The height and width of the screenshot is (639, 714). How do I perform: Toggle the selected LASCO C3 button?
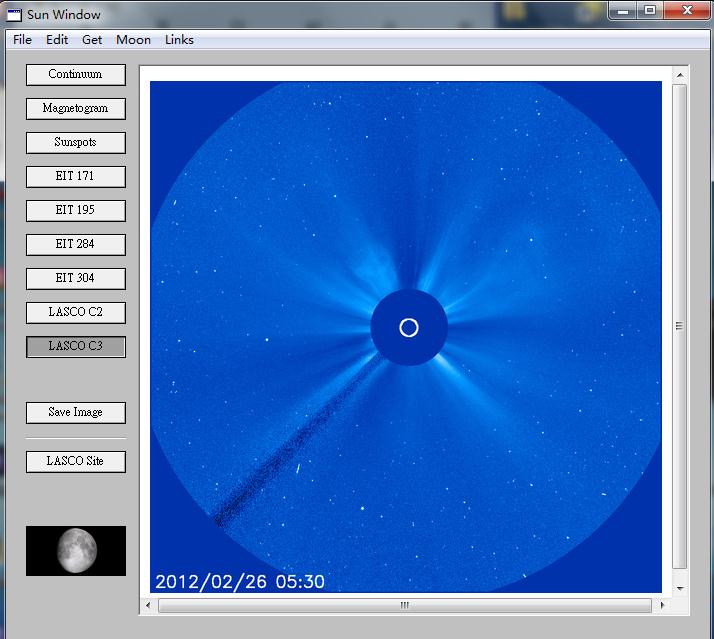pos(76,347)
